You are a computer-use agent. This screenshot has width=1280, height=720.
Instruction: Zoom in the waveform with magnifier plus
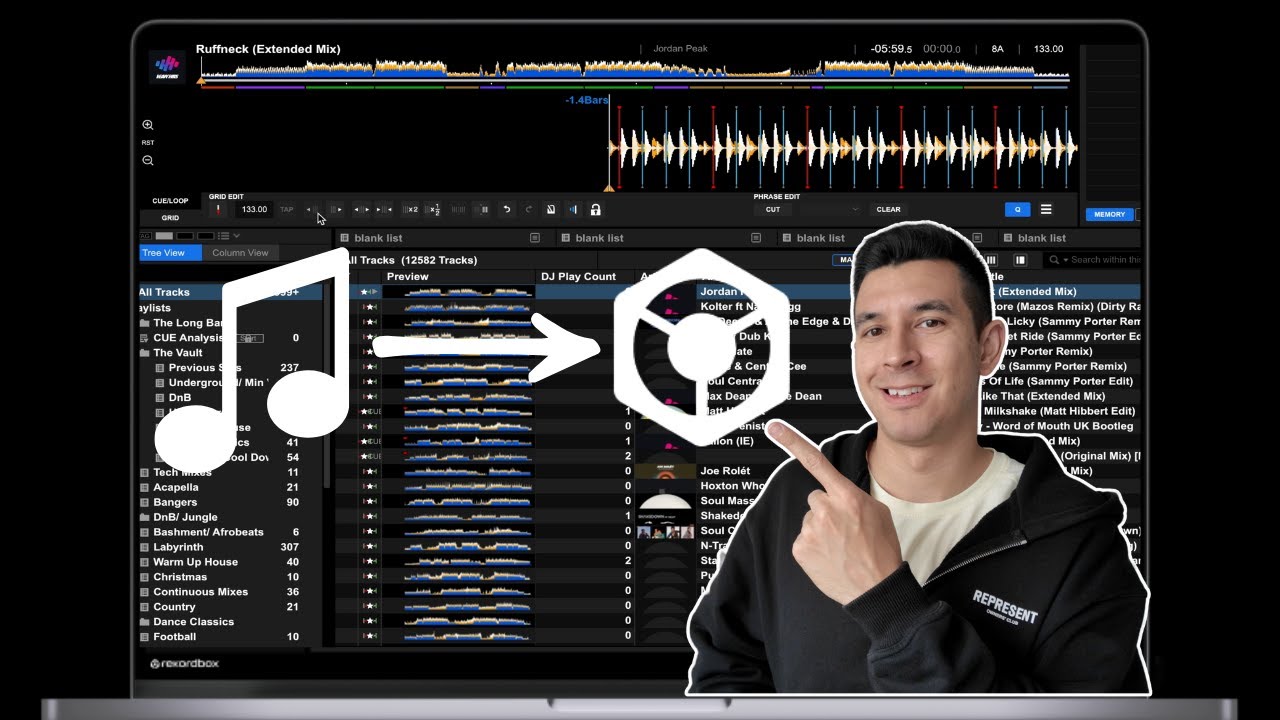[148, 125]
